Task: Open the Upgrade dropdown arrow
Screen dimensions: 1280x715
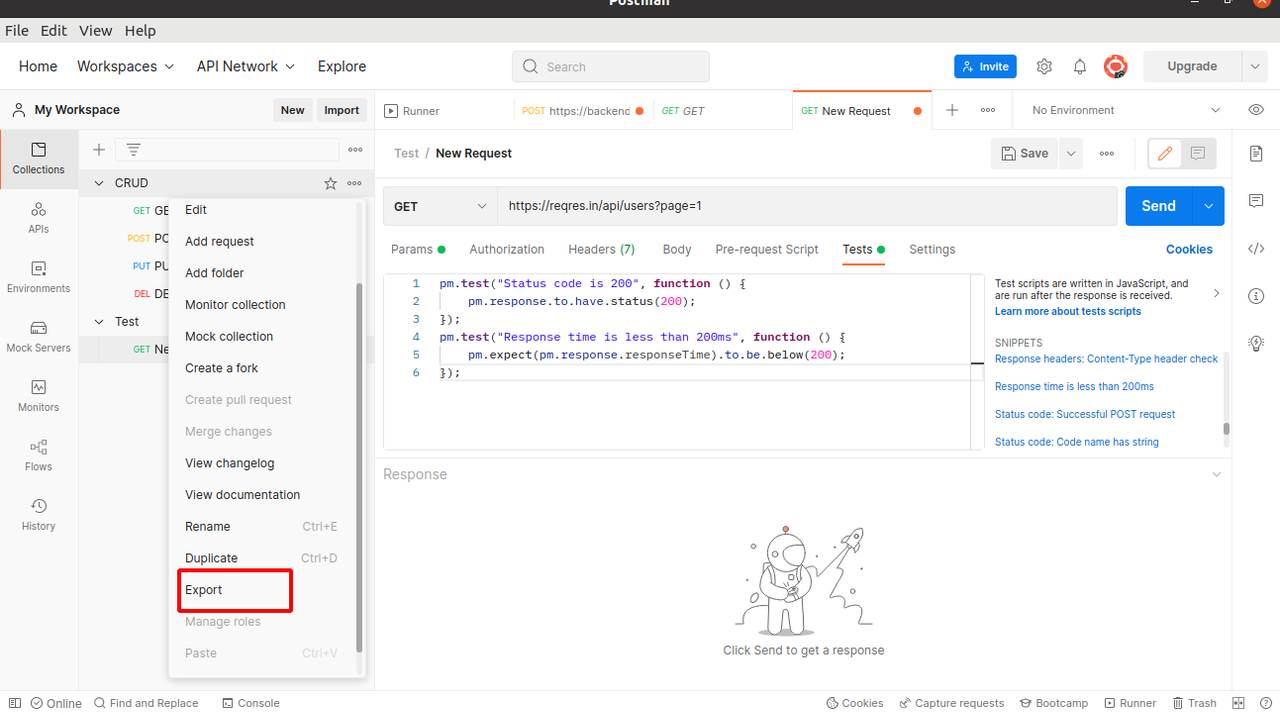Action: (x=1255, y=66)
